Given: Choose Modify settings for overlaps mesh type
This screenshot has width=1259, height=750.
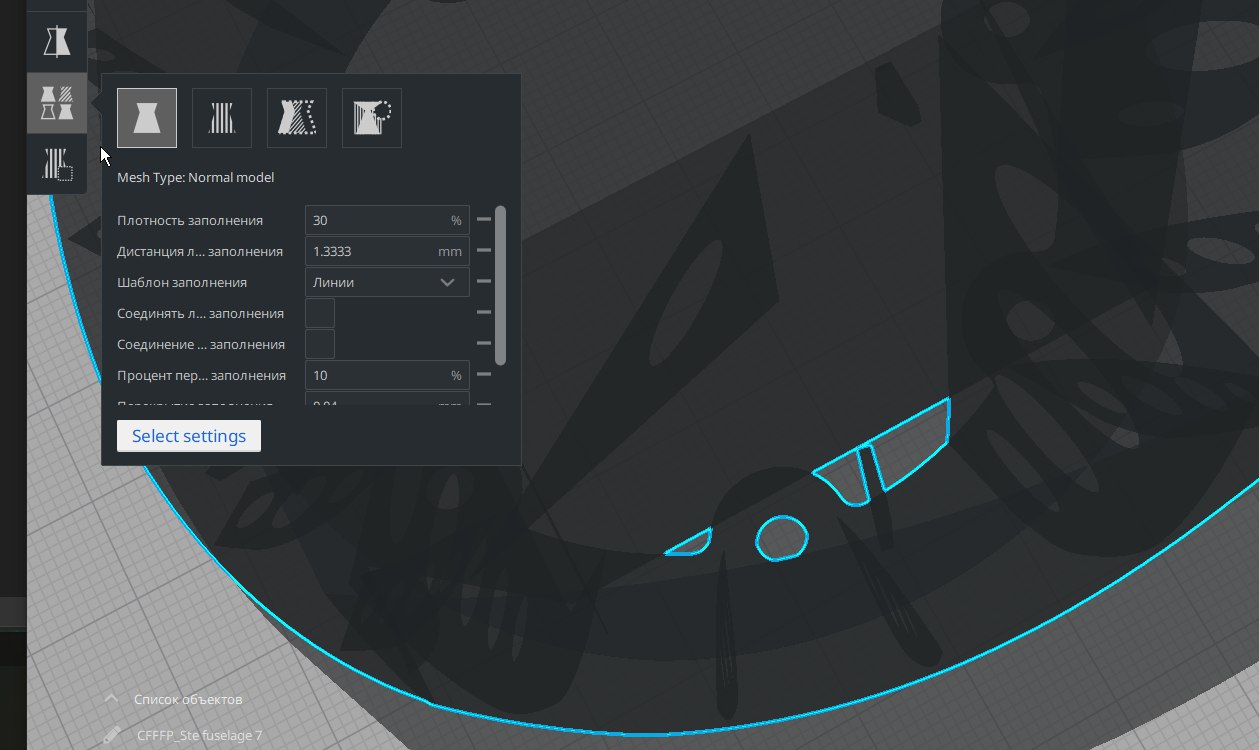Looking at the screenshot, I should [x=297, y=118].
